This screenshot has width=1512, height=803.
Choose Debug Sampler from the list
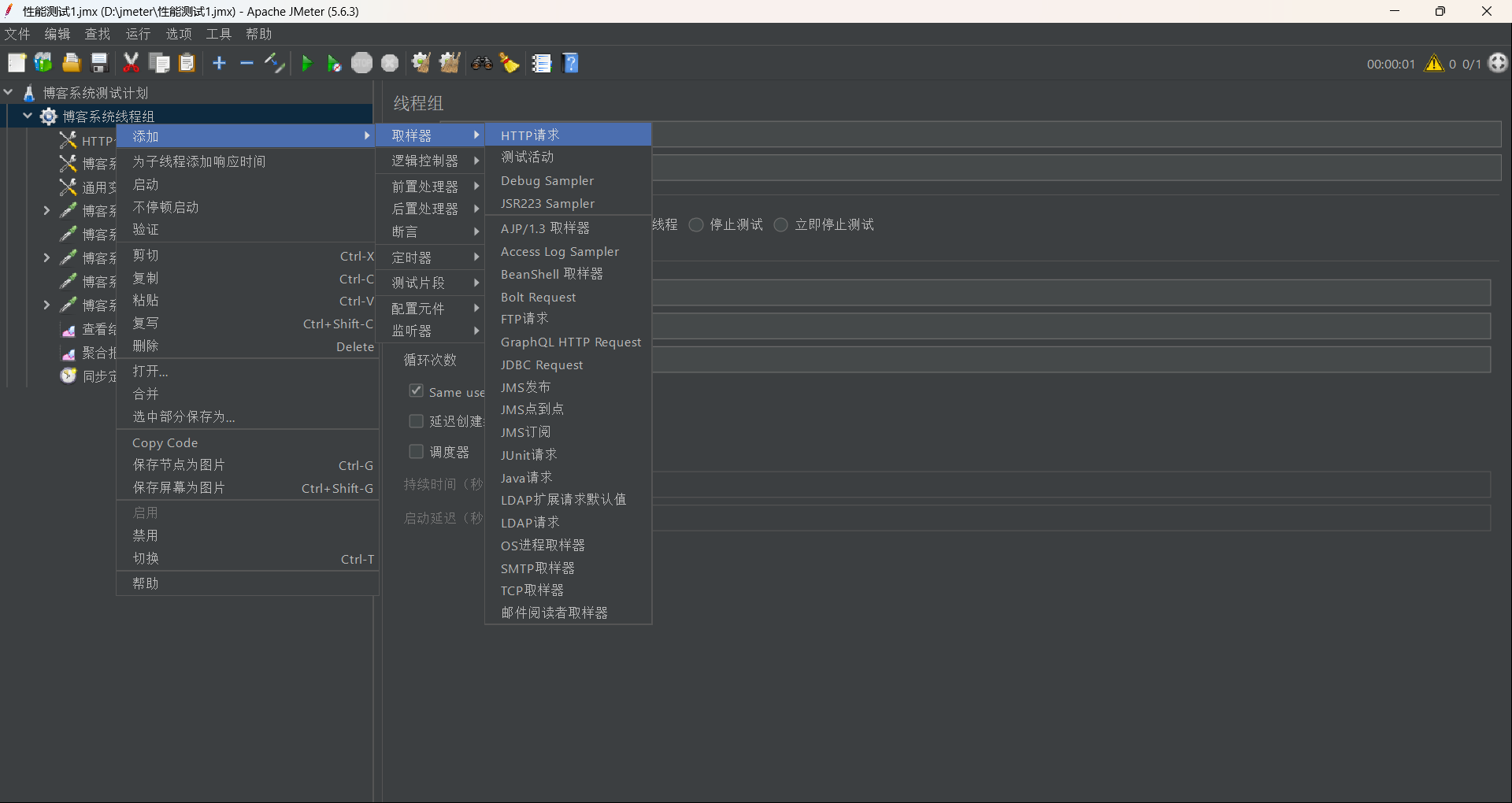point(569,181)
